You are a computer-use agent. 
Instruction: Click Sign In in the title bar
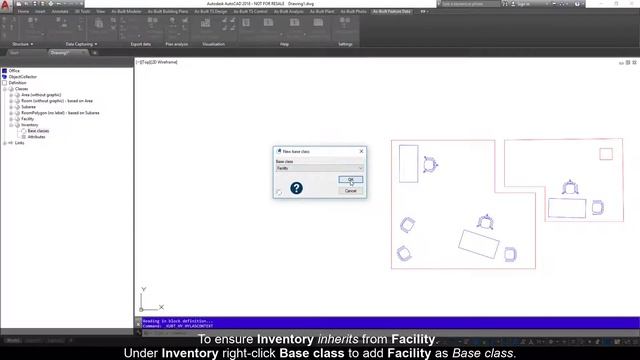(522, 4)
